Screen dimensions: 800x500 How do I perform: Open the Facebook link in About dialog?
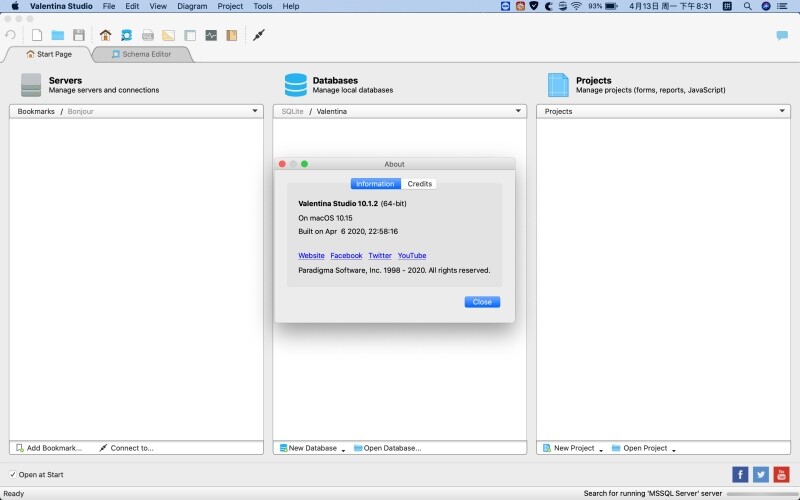pos(346,256)
